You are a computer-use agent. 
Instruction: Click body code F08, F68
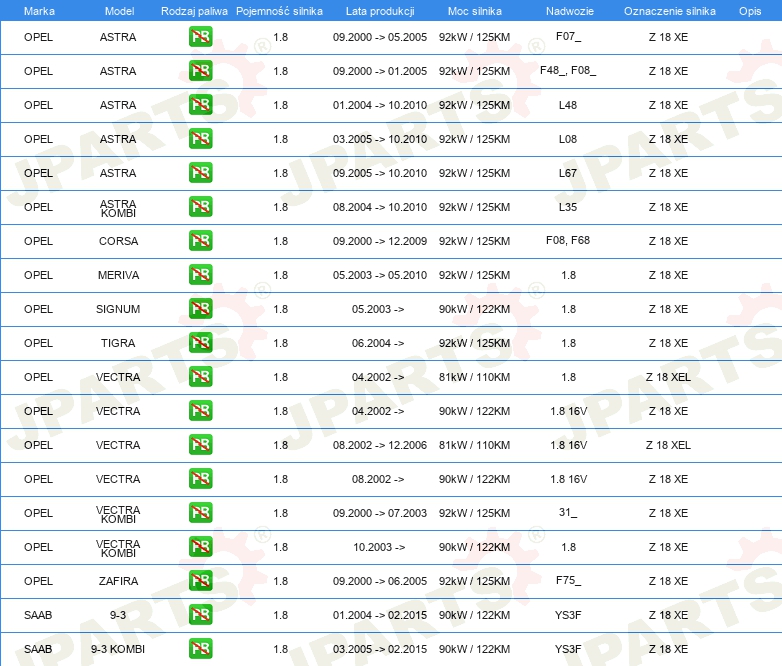point(568,240)
